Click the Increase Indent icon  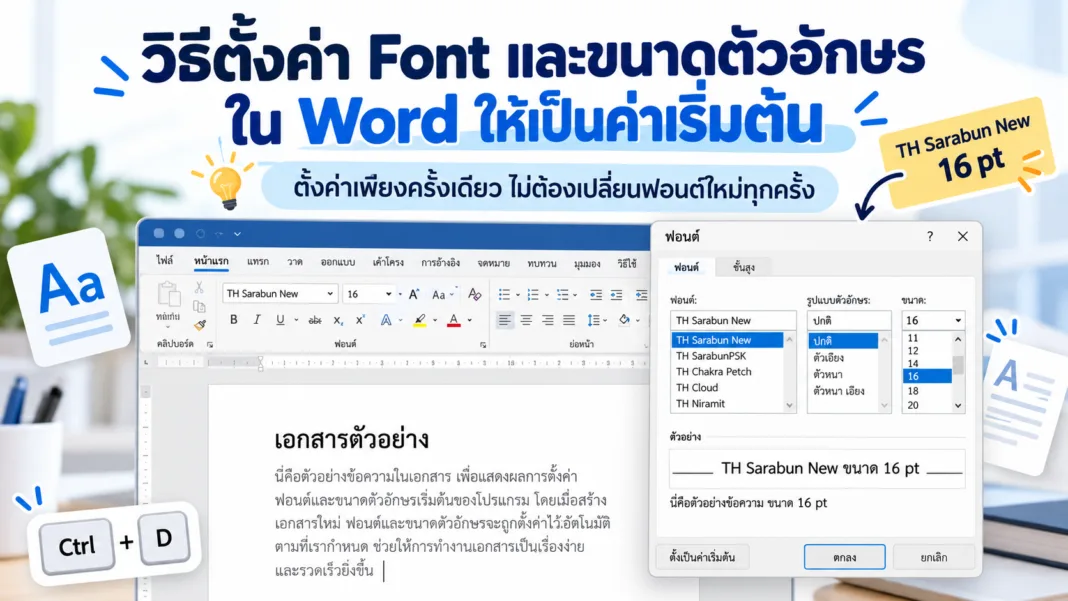(x=616, y=294)
